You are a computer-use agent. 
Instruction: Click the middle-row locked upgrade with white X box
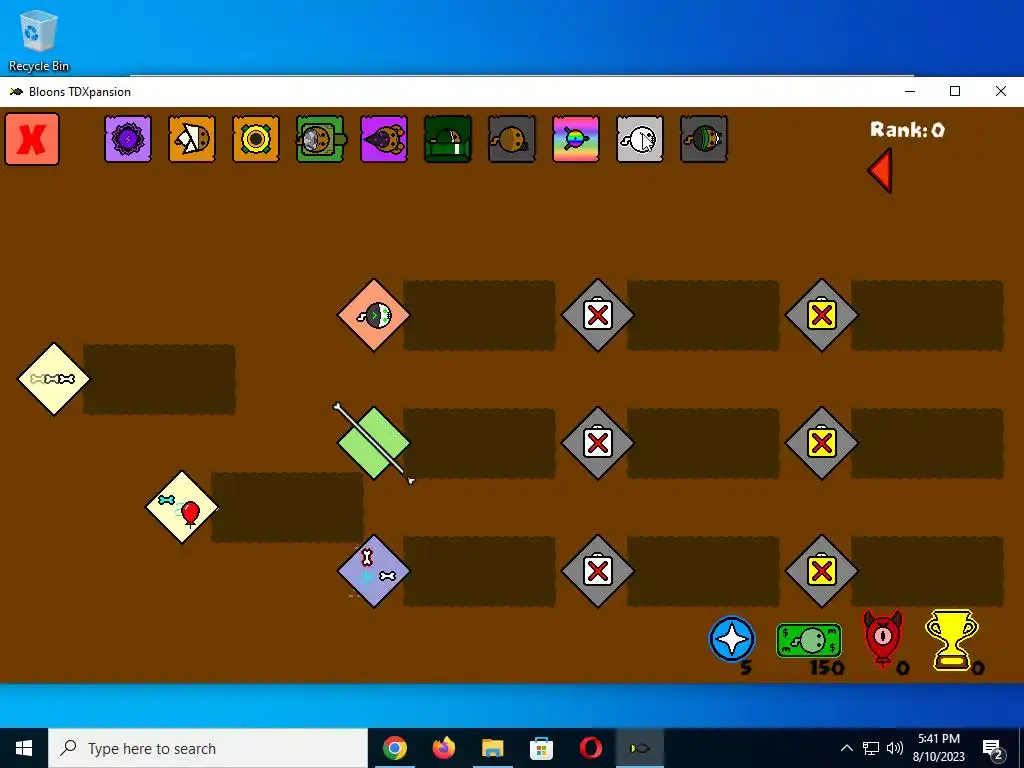point(598,443)
